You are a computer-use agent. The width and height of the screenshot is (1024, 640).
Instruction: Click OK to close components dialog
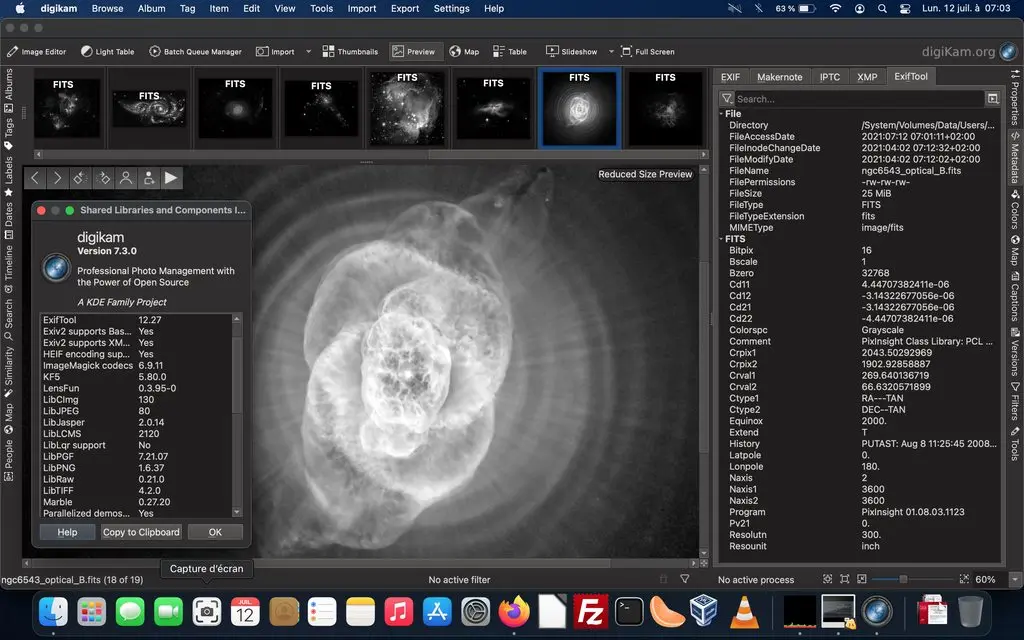(x=215, y=532)
